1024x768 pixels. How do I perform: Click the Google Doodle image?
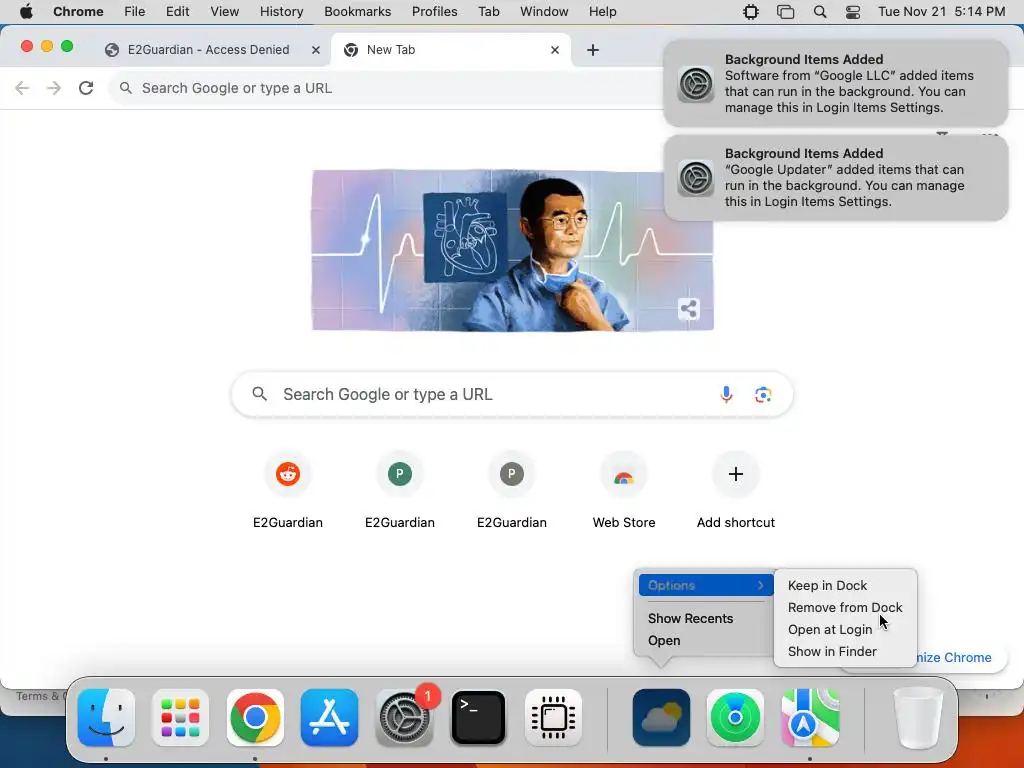point(513,251)
